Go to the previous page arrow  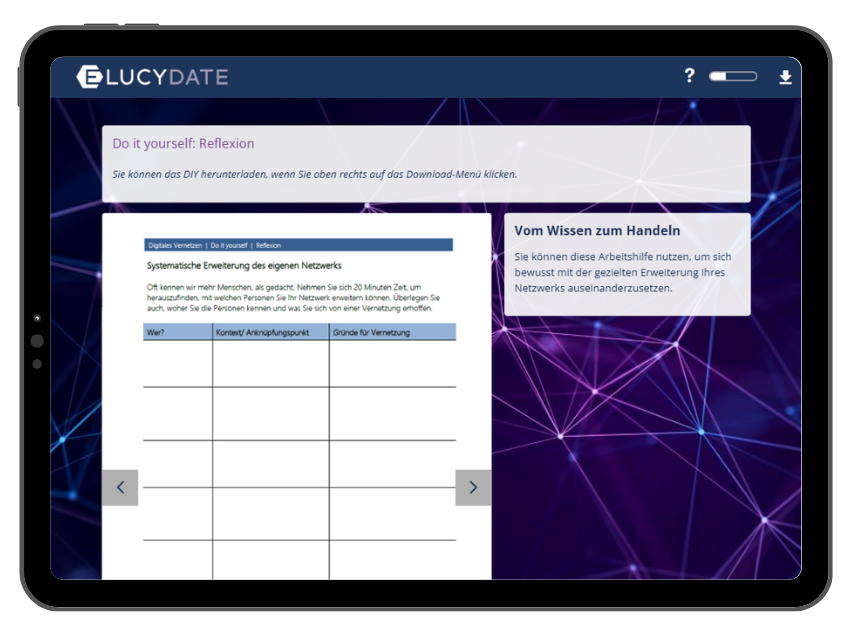(120, 487)
